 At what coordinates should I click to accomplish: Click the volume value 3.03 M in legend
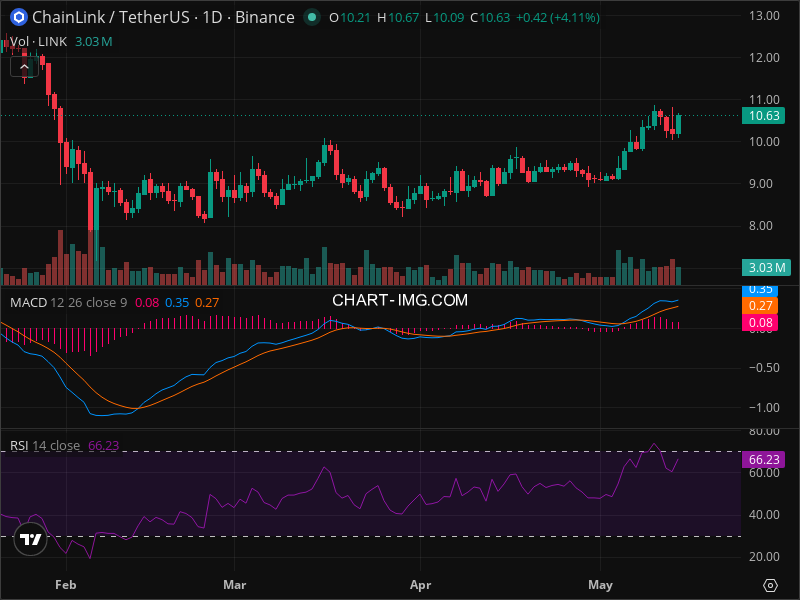coord(93,42)
